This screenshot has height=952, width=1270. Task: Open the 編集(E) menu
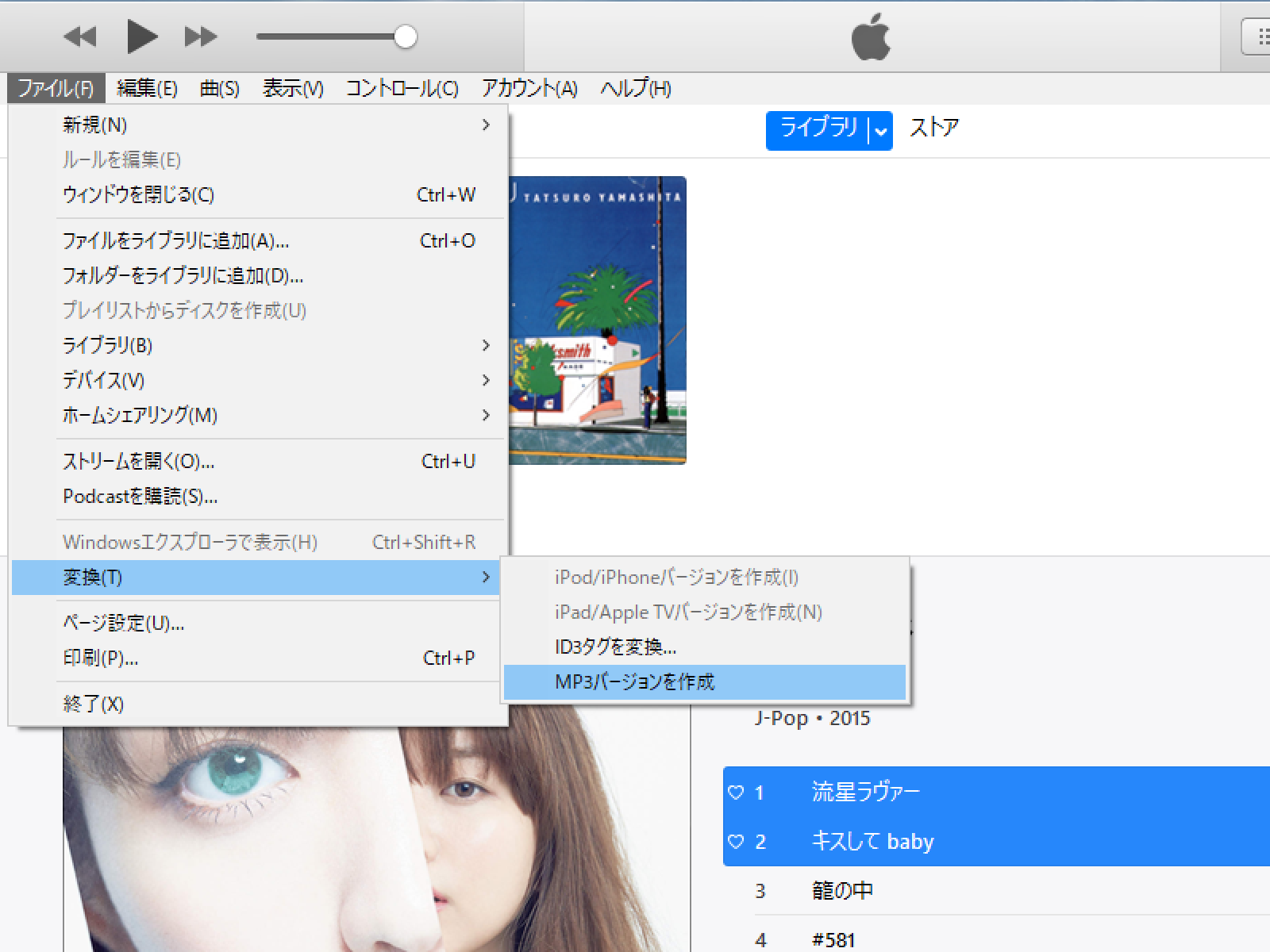point(147,88)
